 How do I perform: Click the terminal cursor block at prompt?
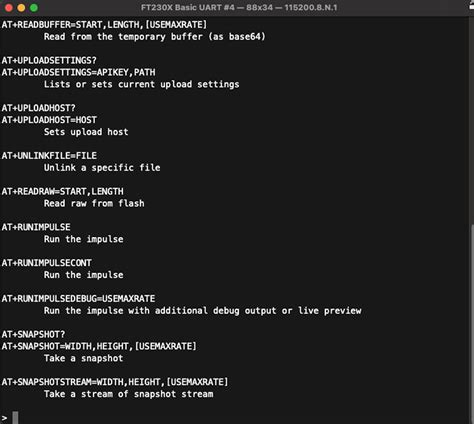coord(15,418)
